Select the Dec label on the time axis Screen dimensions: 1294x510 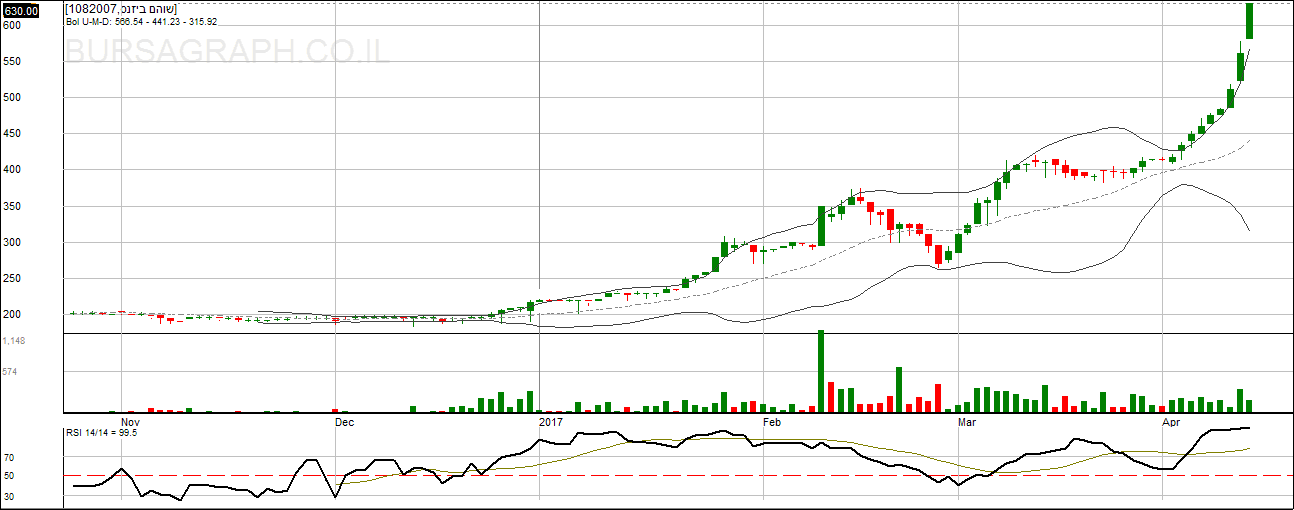click(x=344, y=422)
